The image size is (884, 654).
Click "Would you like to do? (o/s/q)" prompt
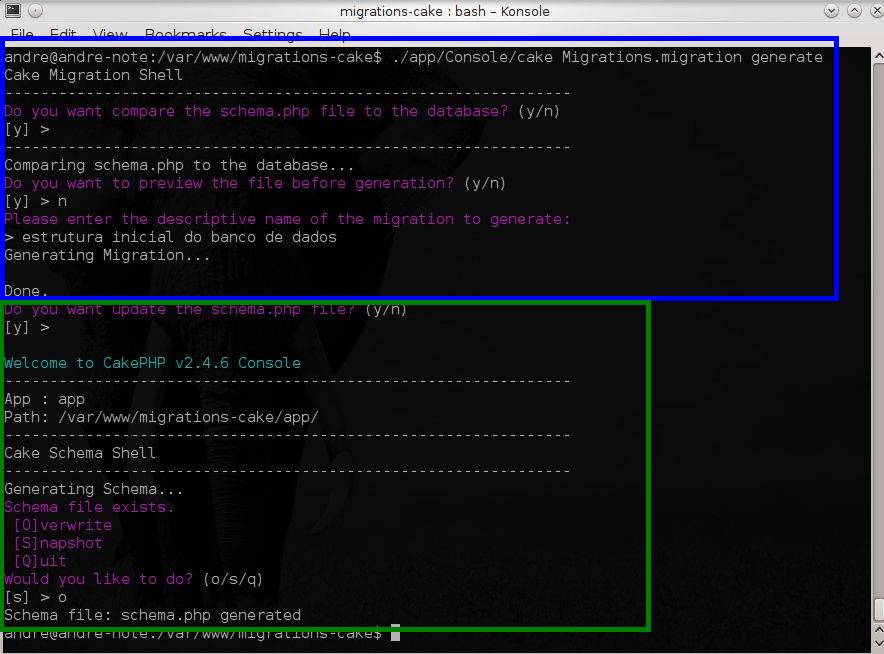[134, 580]
